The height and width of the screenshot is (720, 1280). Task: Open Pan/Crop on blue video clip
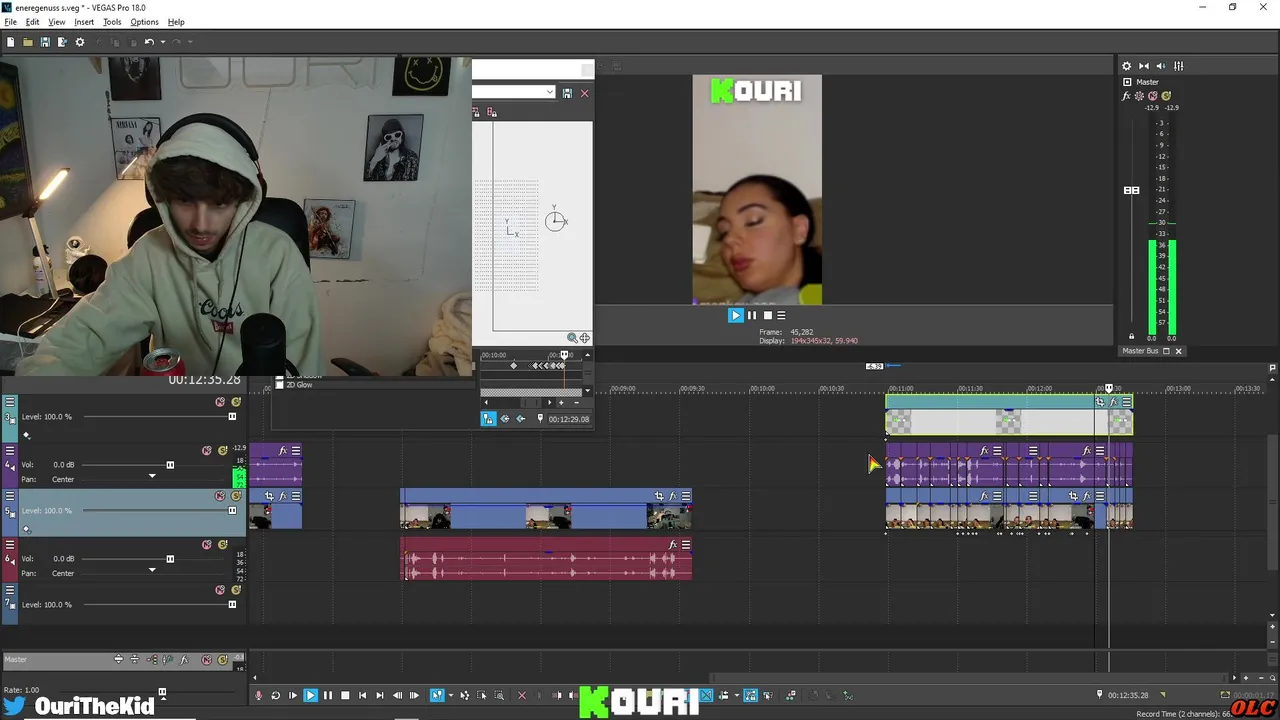pyautogui.click(x=659, y=496)
